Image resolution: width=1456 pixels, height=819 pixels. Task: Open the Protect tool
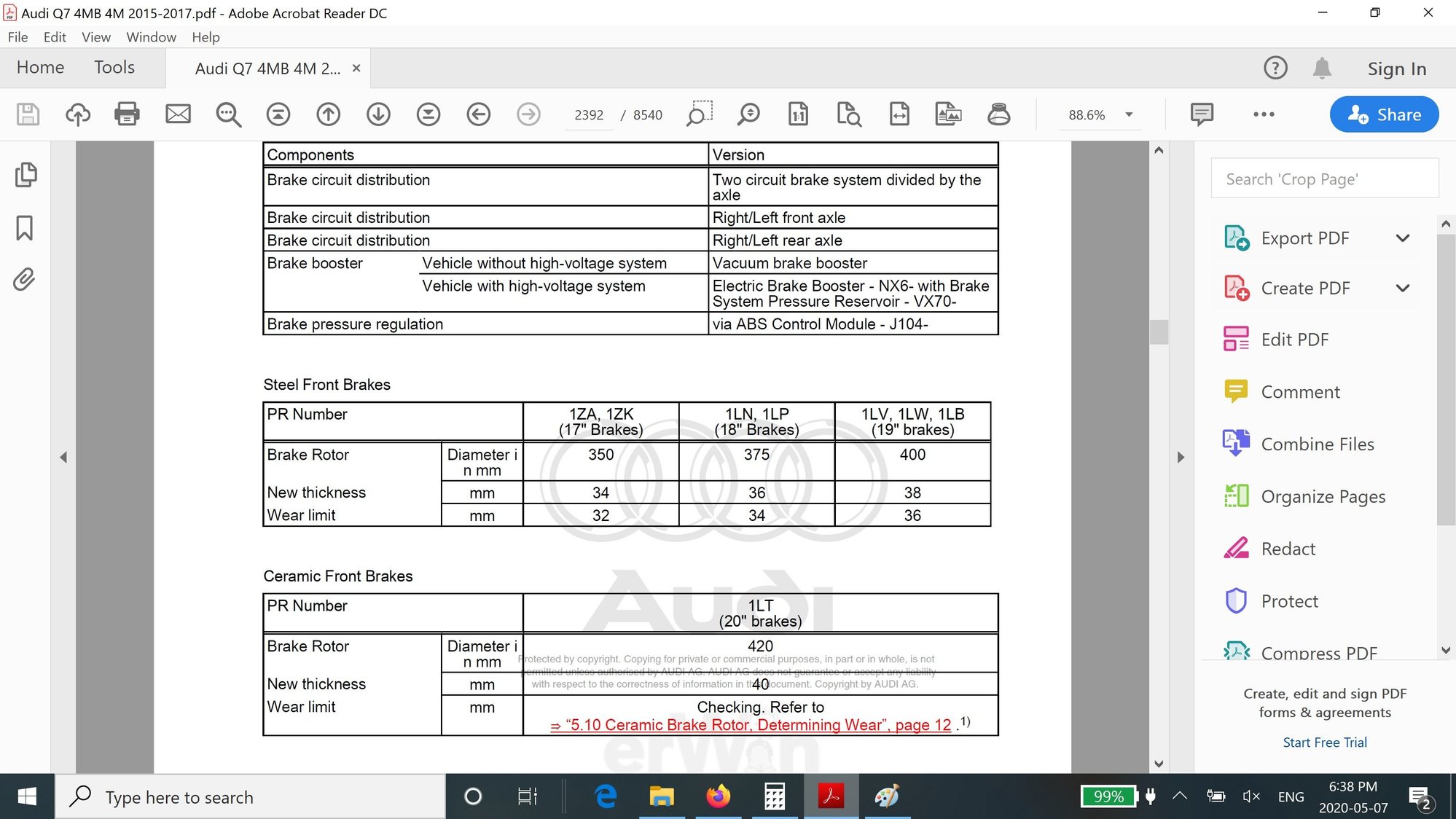[x=1290, y=601]
